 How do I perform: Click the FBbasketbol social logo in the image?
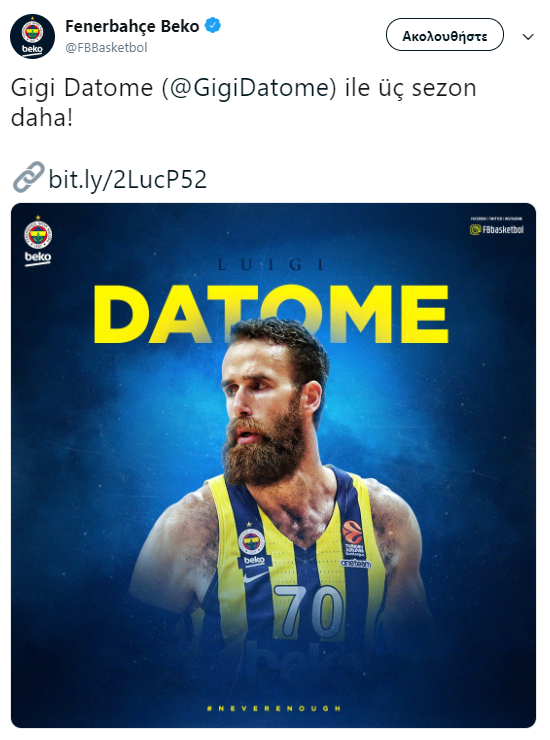pos(497,229)
